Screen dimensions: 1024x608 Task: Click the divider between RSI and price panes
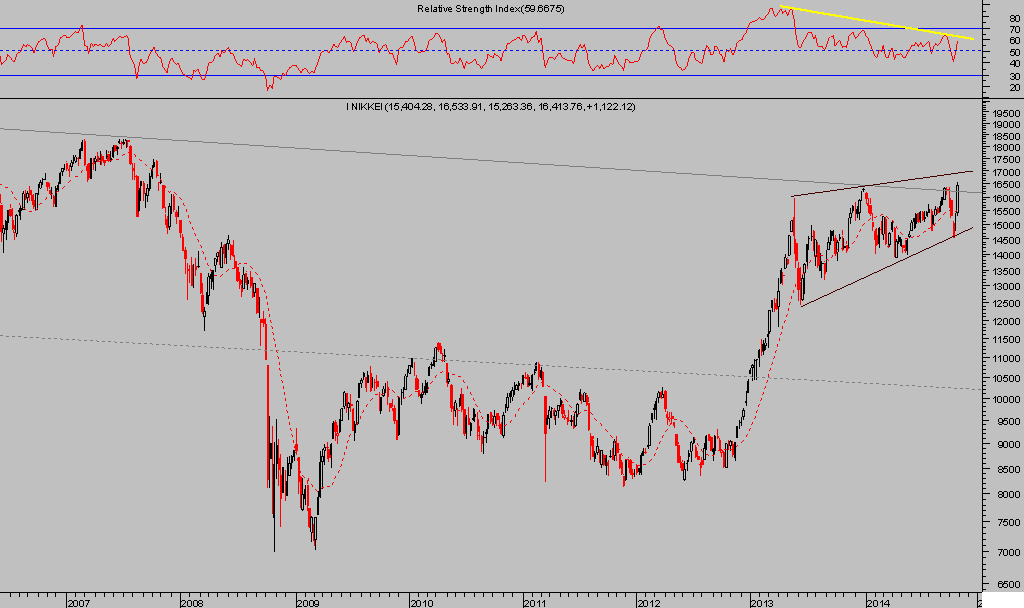click(x=500, y=98)
